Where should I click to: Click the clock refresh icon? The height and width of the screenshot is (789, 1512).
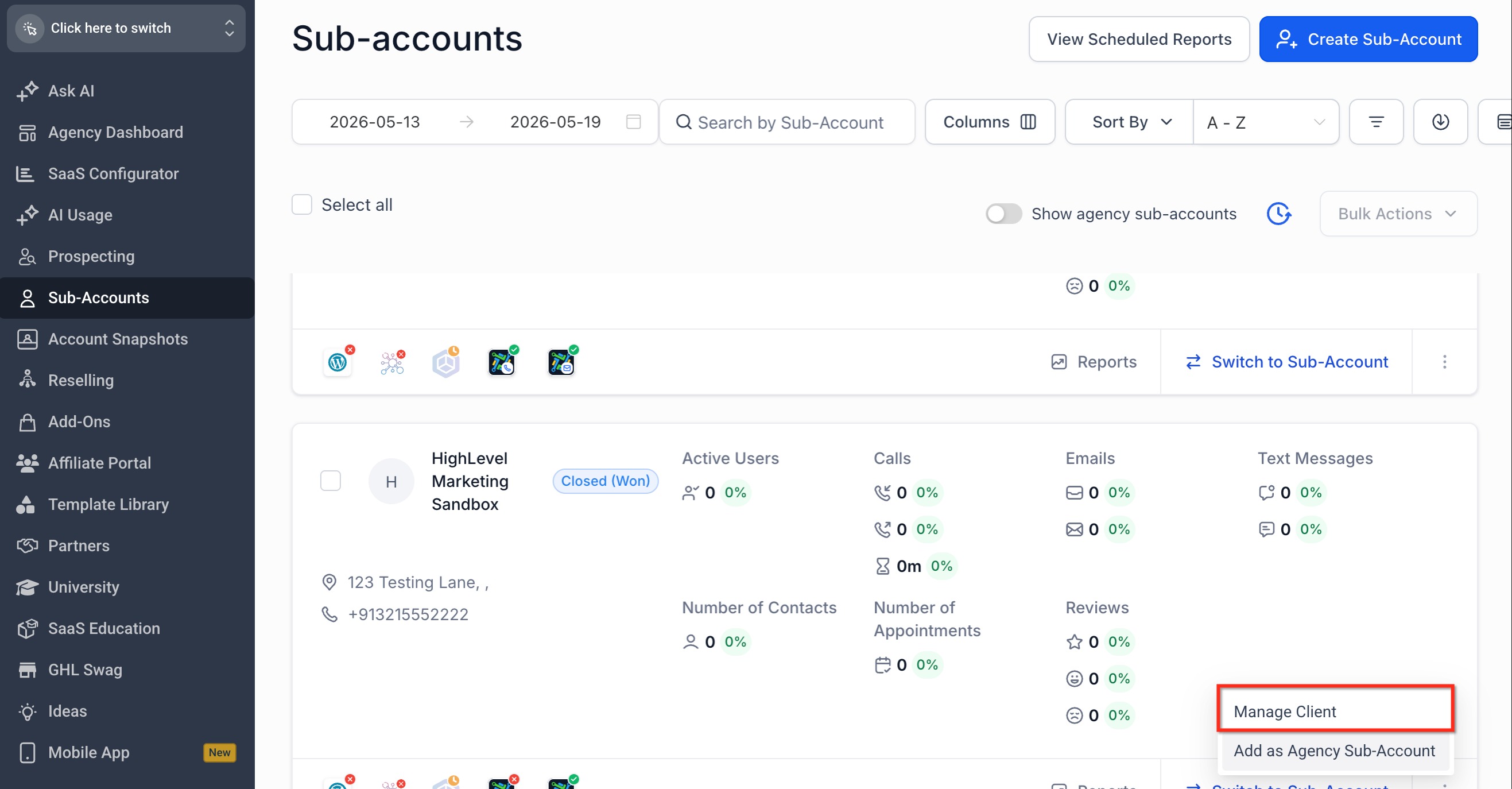1278,214
